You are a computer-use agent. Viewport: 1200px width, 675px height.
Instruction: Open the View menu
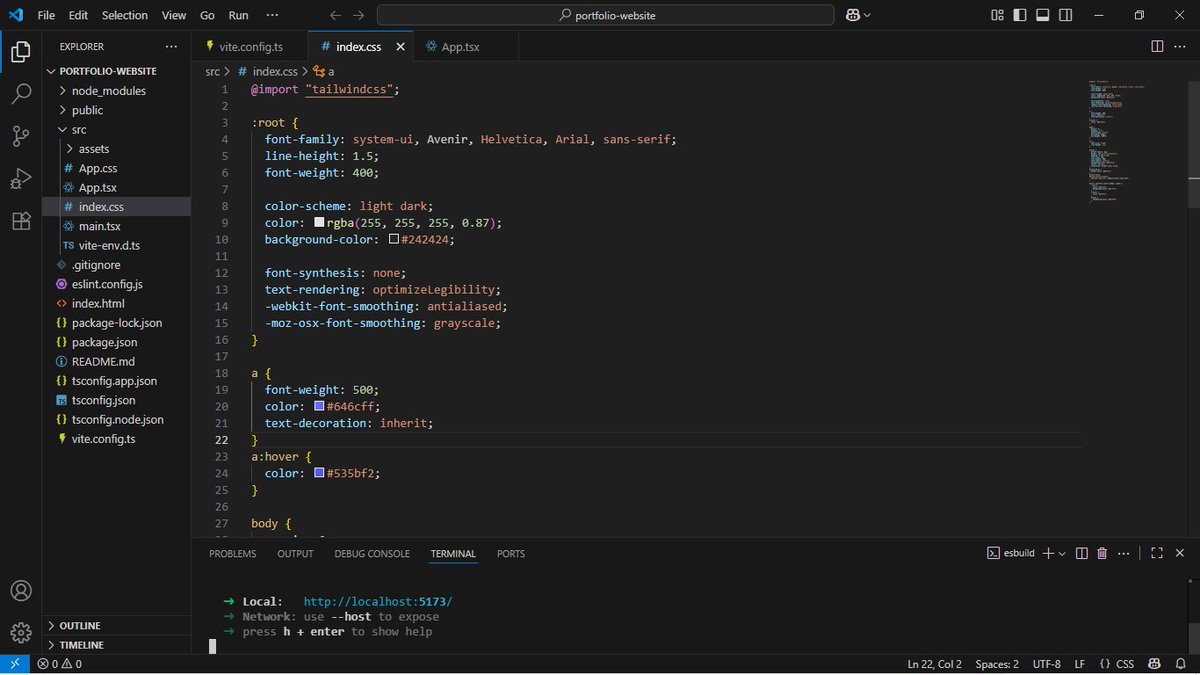tap(174, 15)
